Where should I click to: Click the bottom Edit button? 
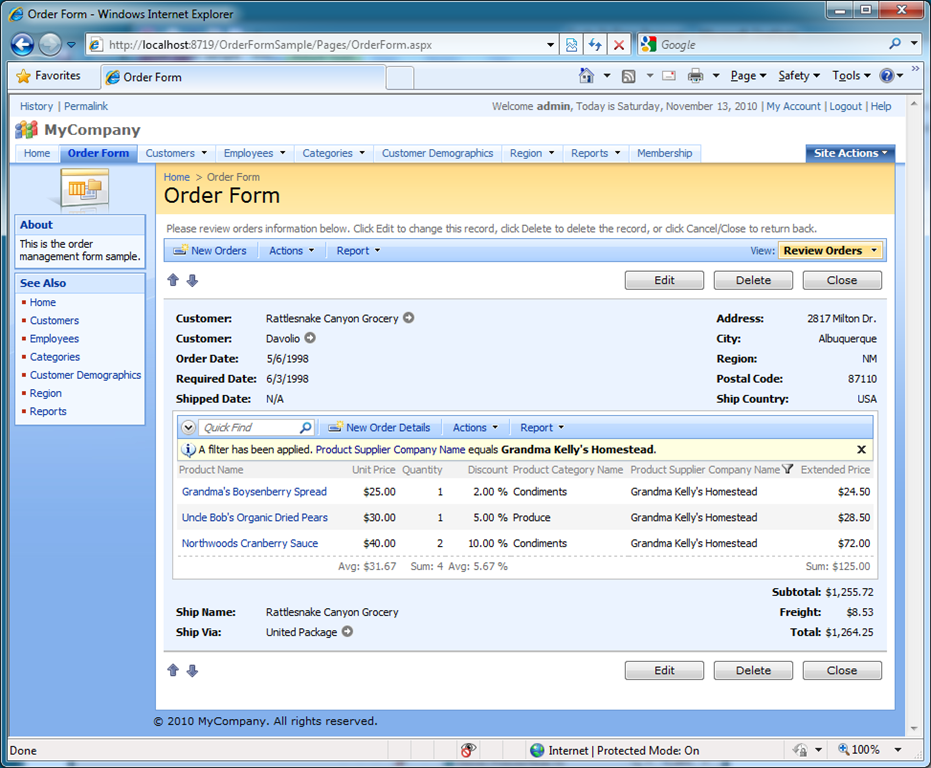664,671
